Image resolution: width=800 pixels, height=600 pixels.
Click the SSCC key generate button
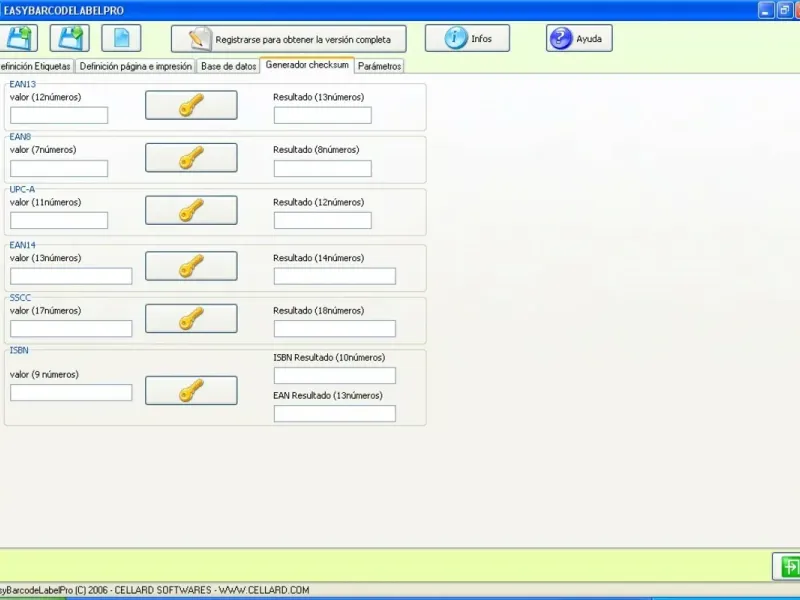(191, 318)
